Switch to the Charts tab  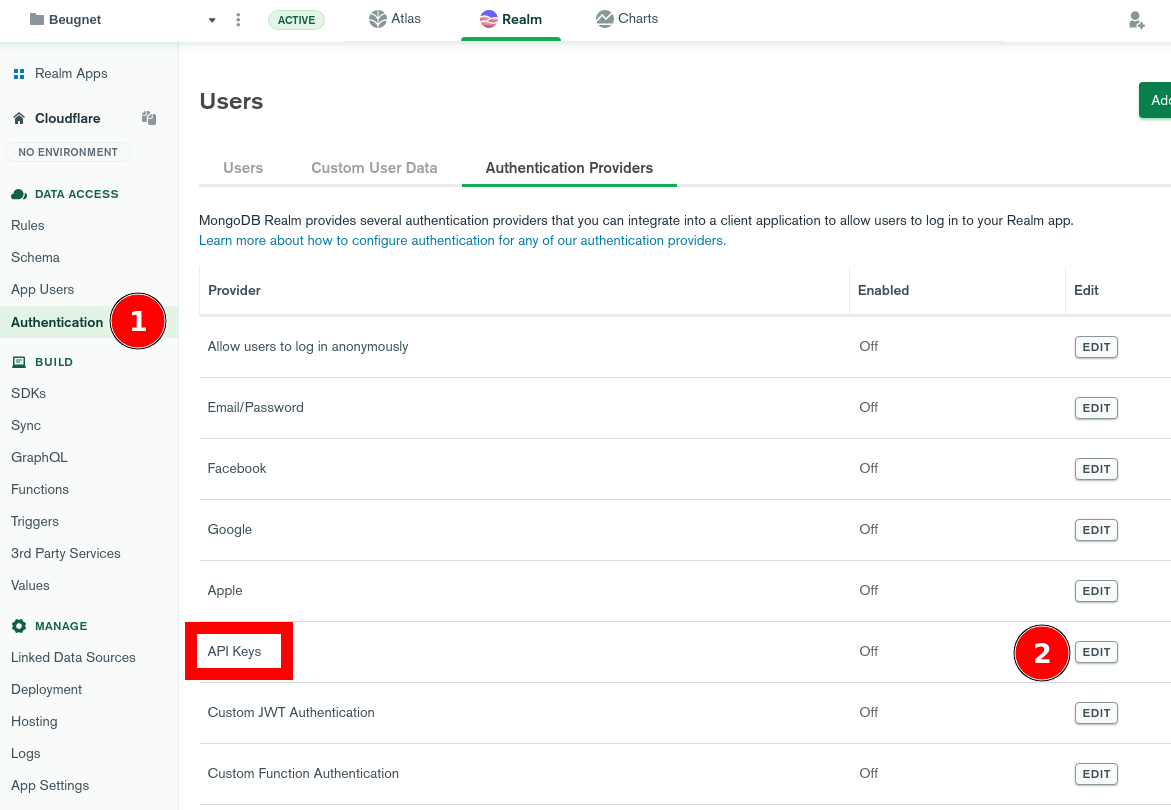pyautogui.click(x=627, y=19)
